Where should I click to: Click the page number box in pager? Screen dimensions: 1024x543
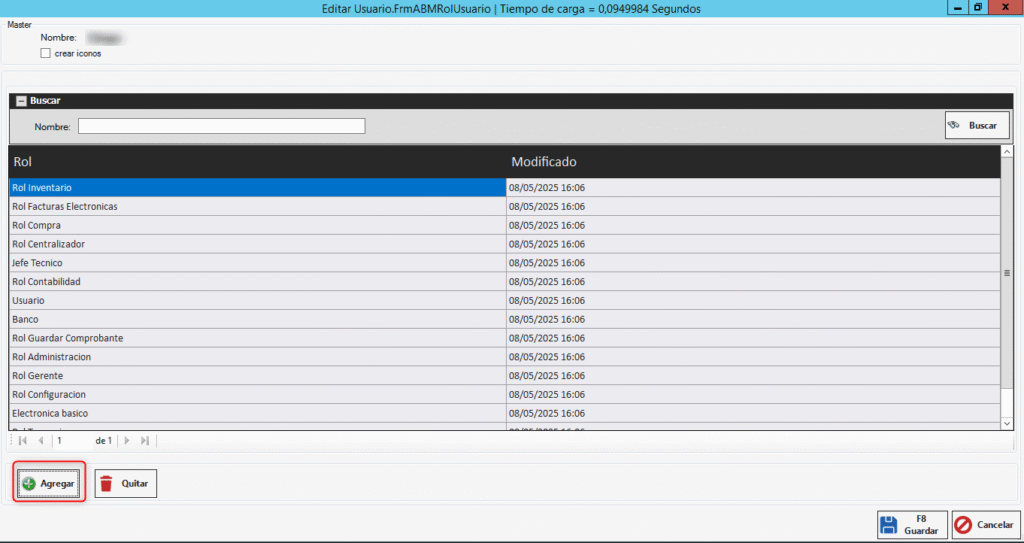coord(72,440)
